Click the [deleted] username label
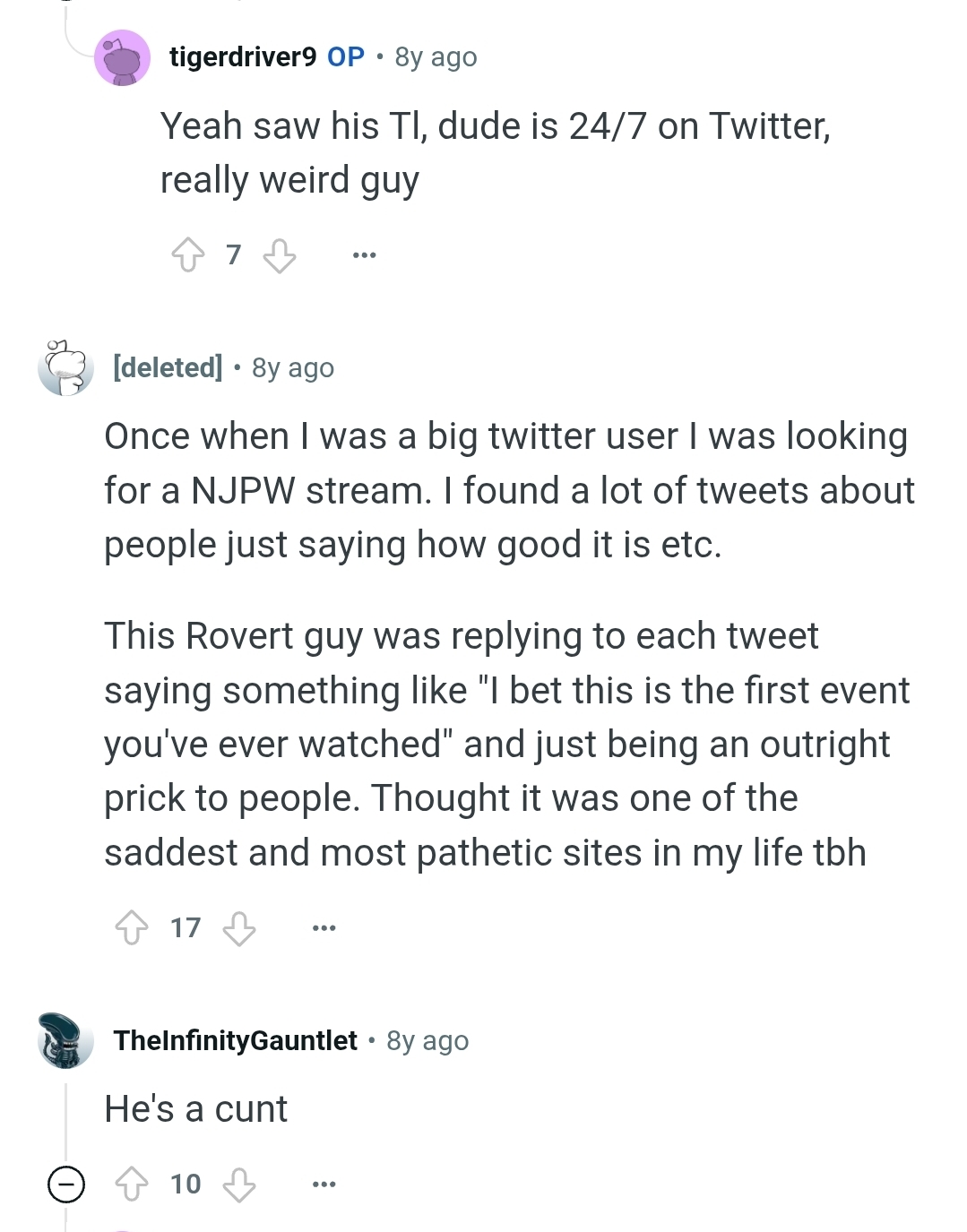This screenshot has height=1232, width=967. 168,367
